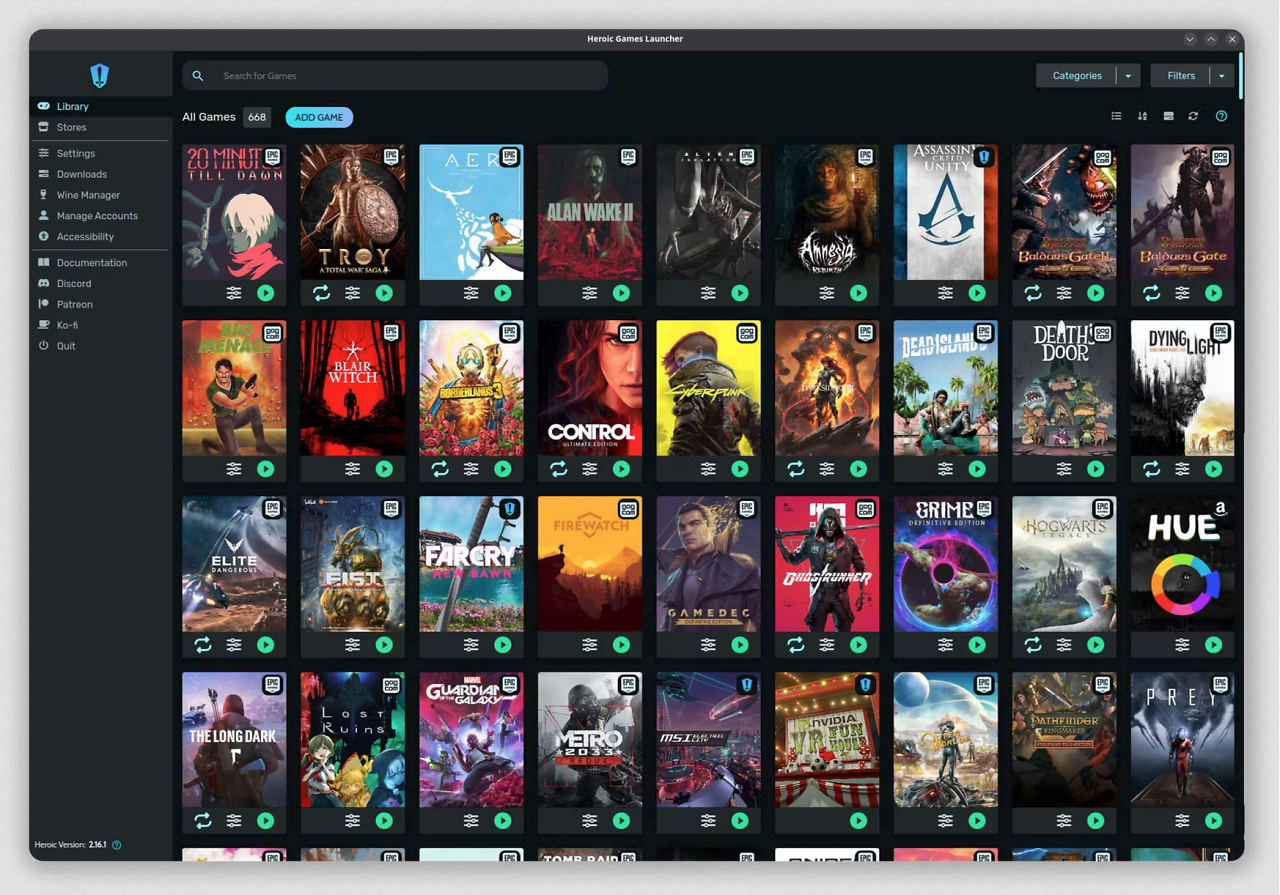Image resolution: width=1280 pixels, height=895 pixels.
Task: Open F.I.S.T. game settings icon
Action: pyautogui.click(x=353, y=645)
